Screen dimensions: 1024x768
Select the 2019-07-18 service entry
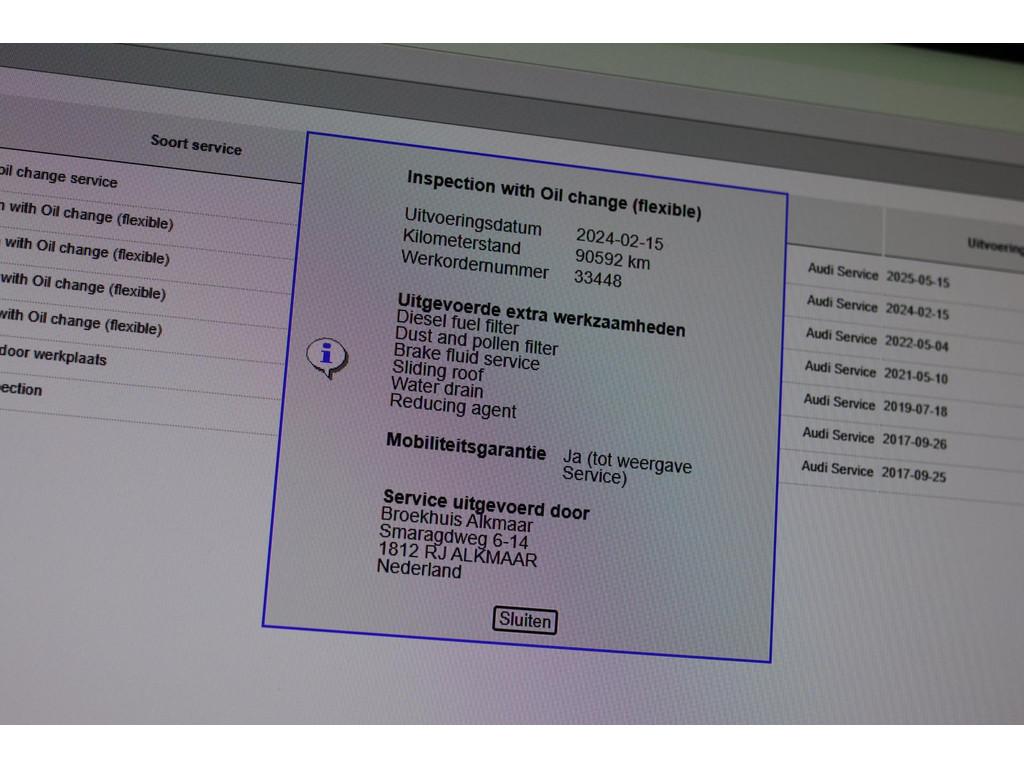914,408
